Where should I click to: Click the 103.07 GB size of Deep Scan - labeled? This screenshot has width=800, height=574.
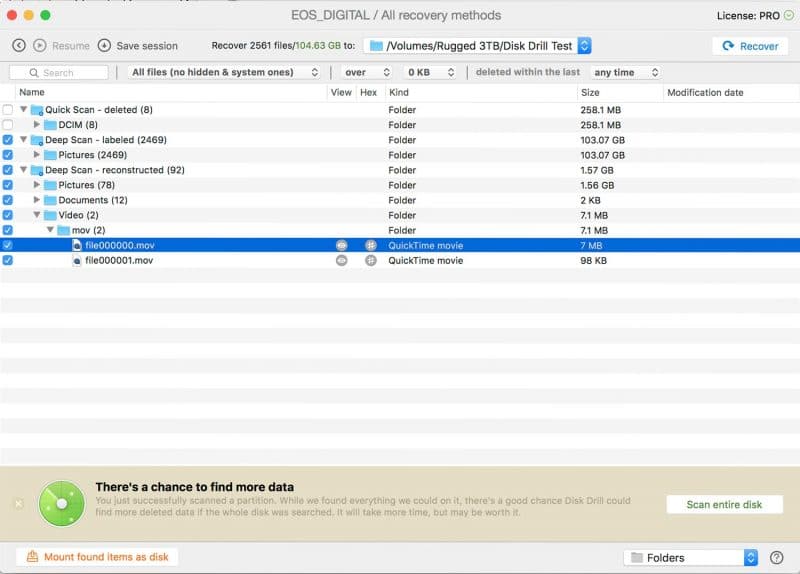602,140
